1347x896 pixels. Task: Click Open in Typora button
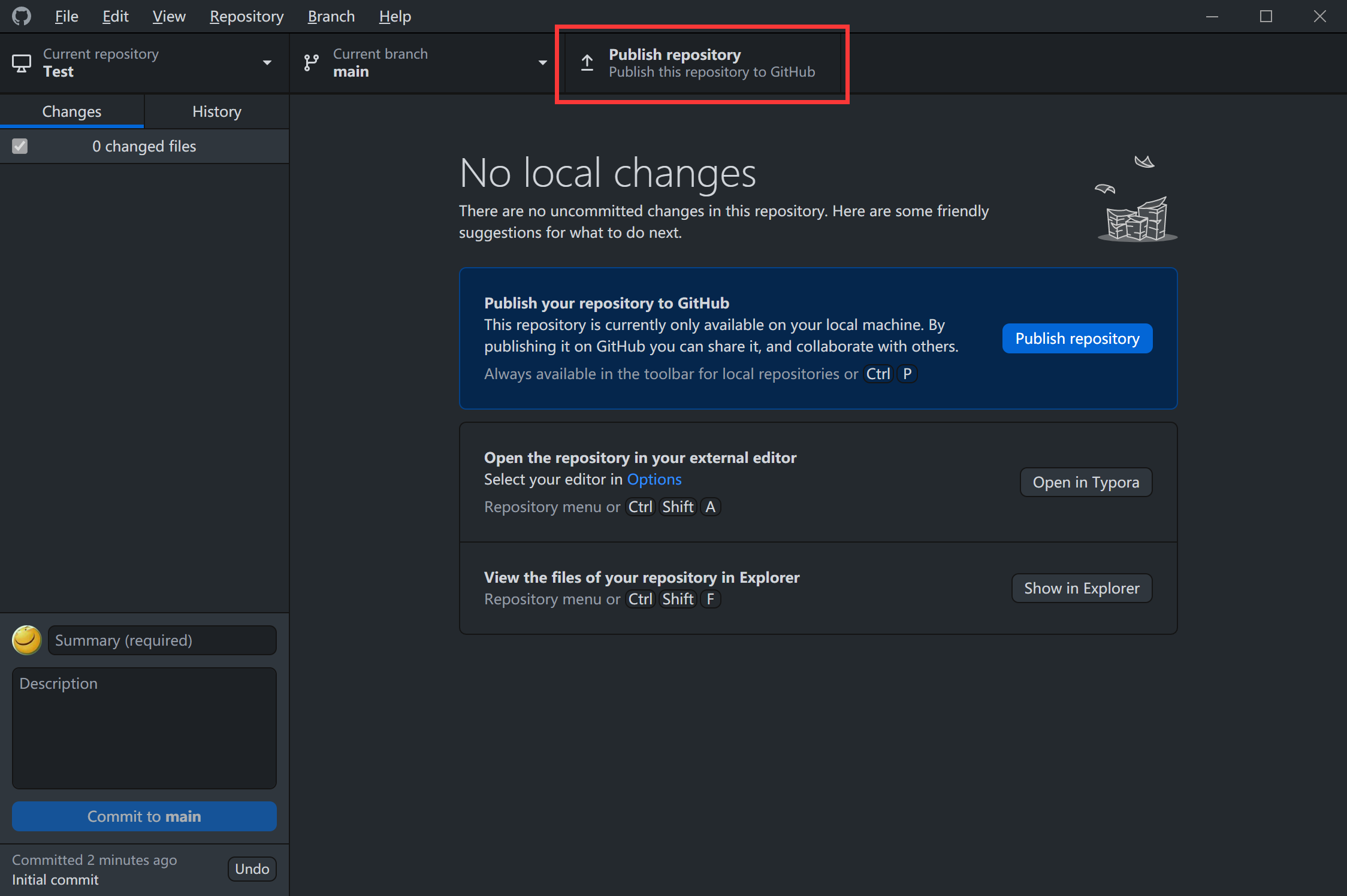coord(1085,482)
